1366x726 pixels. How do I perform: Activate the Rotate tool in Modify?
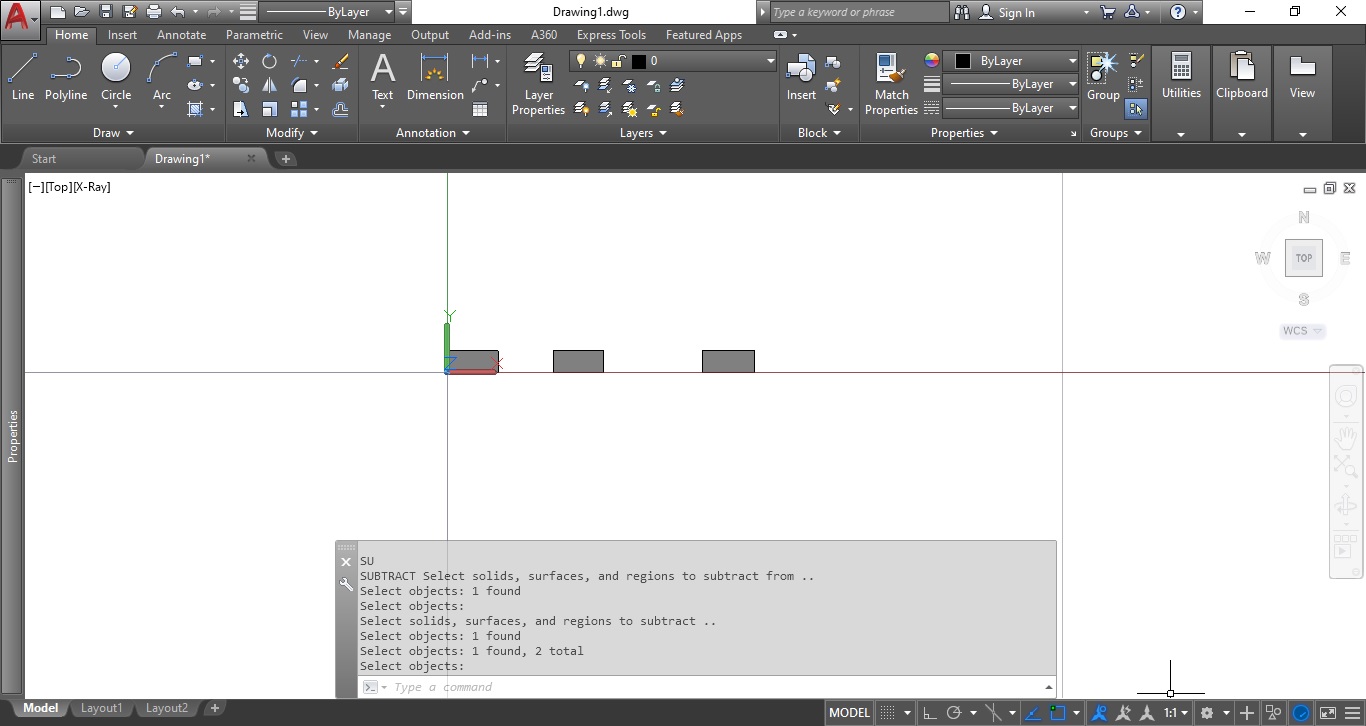[270, 61]
